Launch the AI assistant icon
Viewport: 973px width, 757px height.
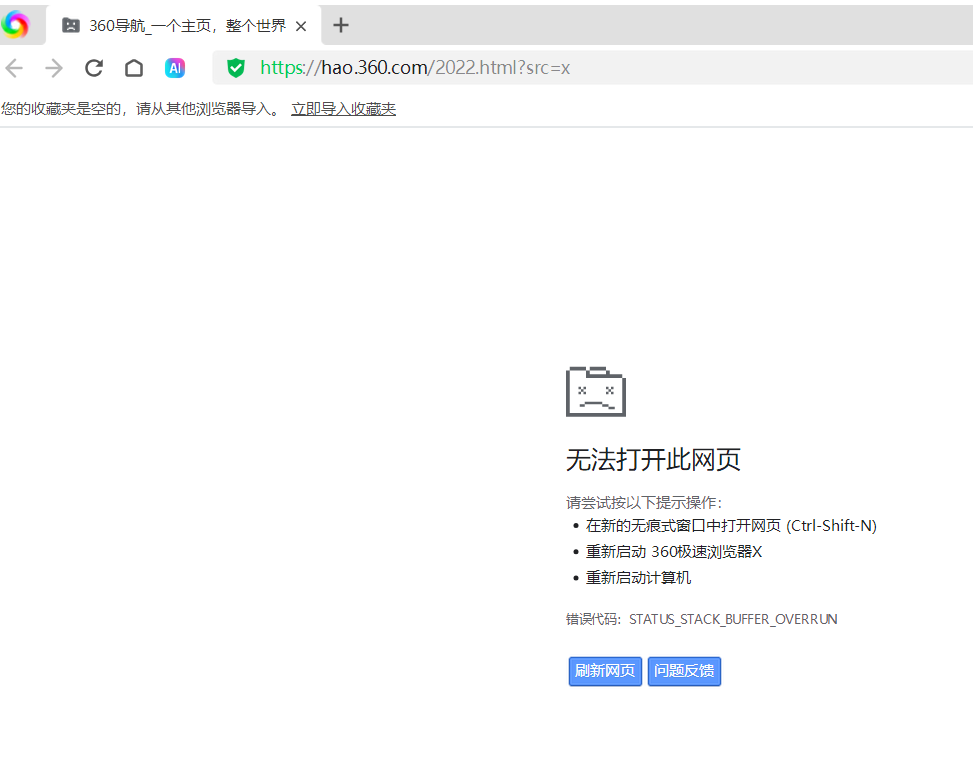[175, 68]
